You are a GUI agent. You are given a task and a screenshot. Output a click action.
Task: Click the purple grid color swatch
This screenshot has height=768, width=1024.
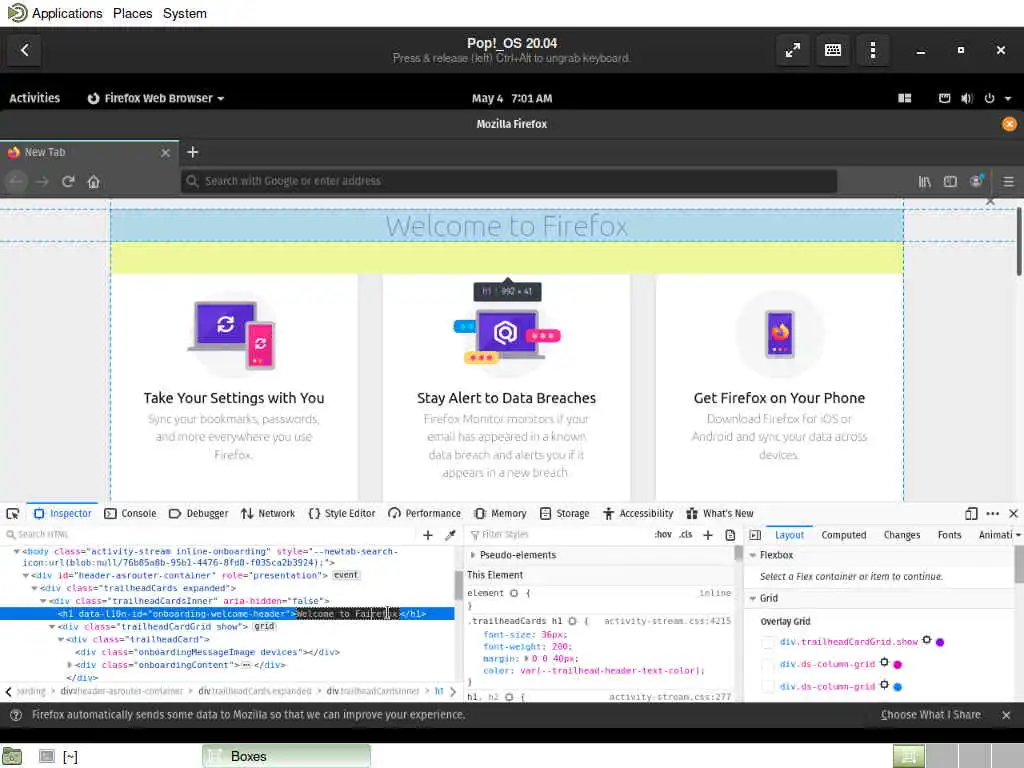click(940, 643)
